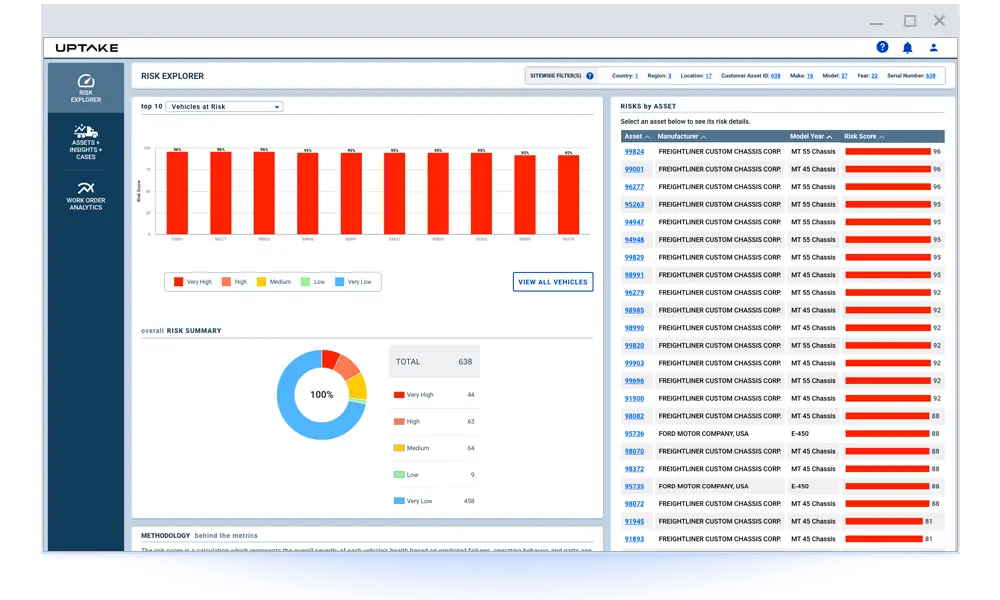The image size is (1000, 600).
Task: Toggle Low legend green swatch in chart legend
Action: point(305,282)
